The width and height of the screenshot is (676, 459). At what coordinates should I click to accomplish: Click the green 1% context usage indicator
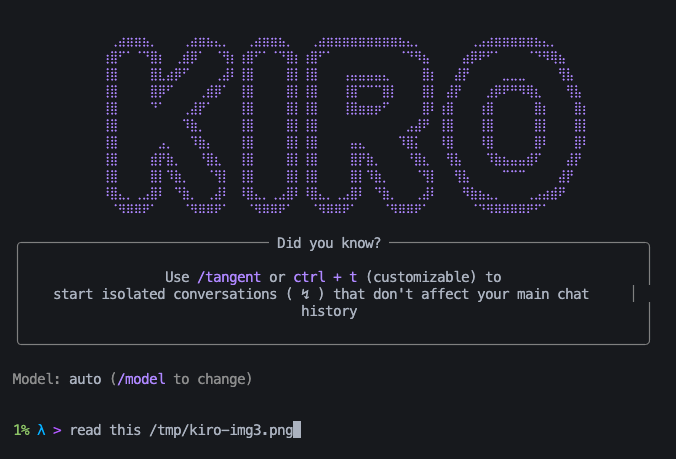pos(22,430)
